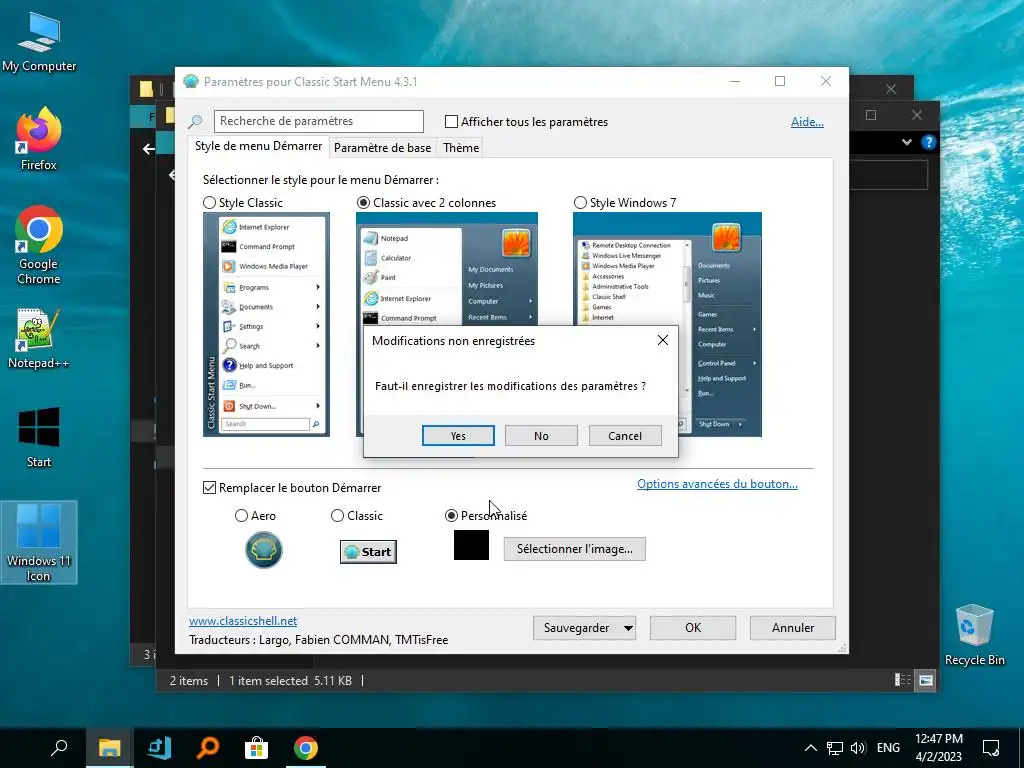The width and height of the screenshot is (1024, 768).
Task: Switch Explorer to details view icon
Action: [x=903, y=680]
